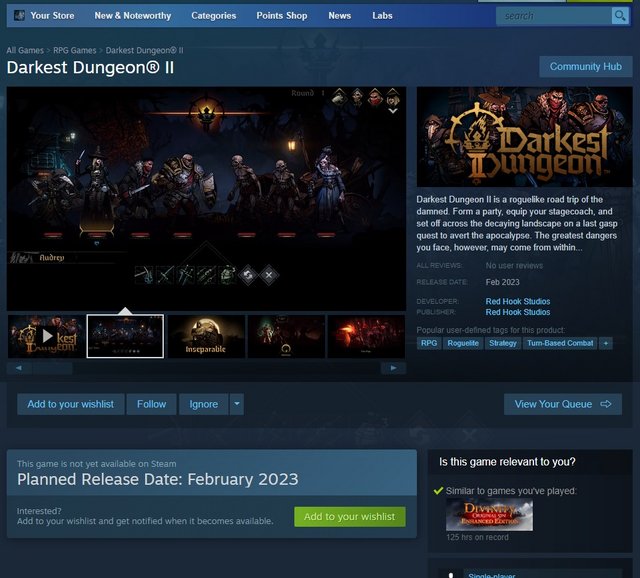640x578 pixels.
Task: Go to Points Shop
Action: pyautogui.click(x=282, y=16)
